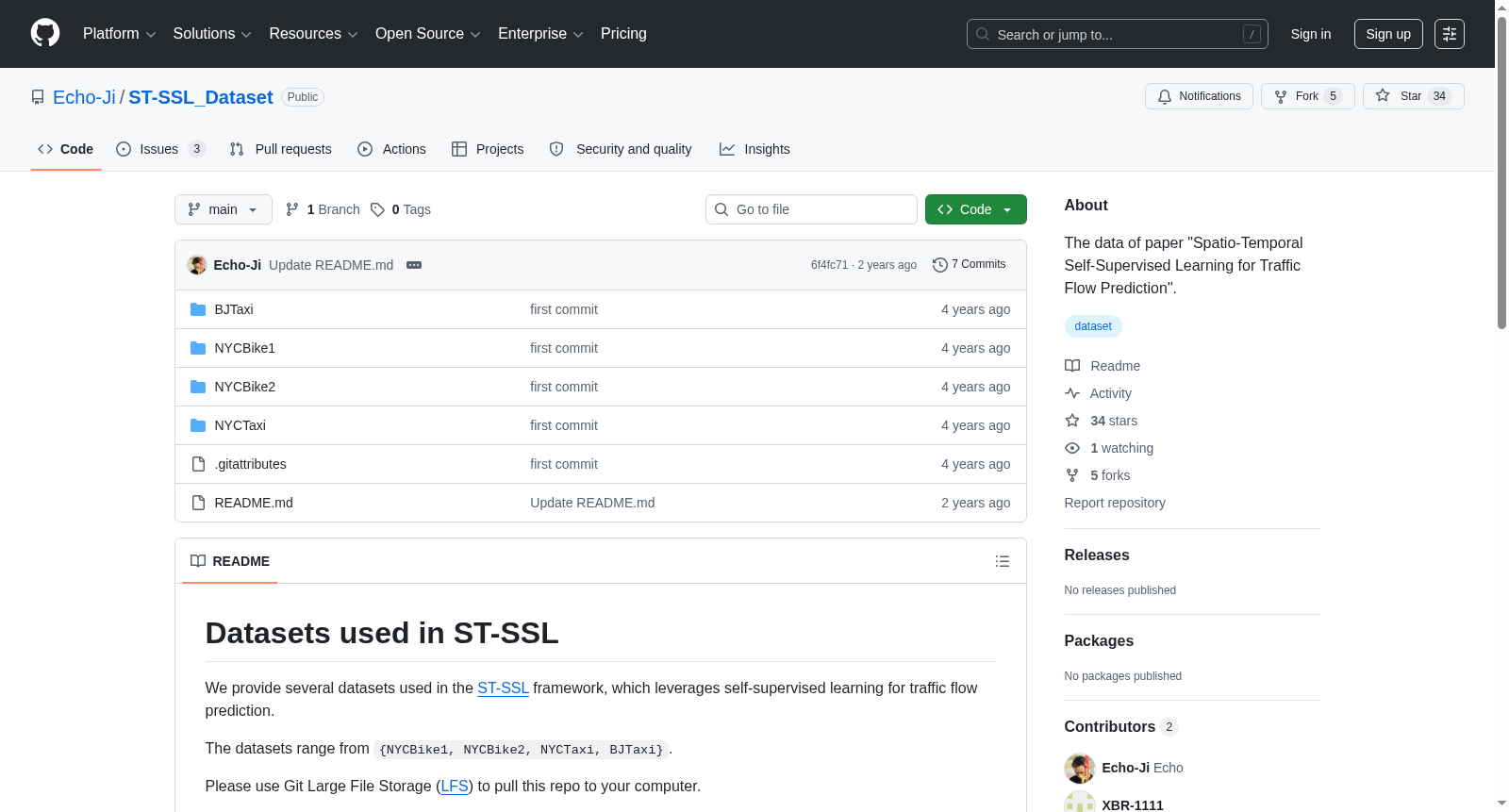The image size is (1509, 812).
Task: Select the README tab heading
Action: pos(230,561)
